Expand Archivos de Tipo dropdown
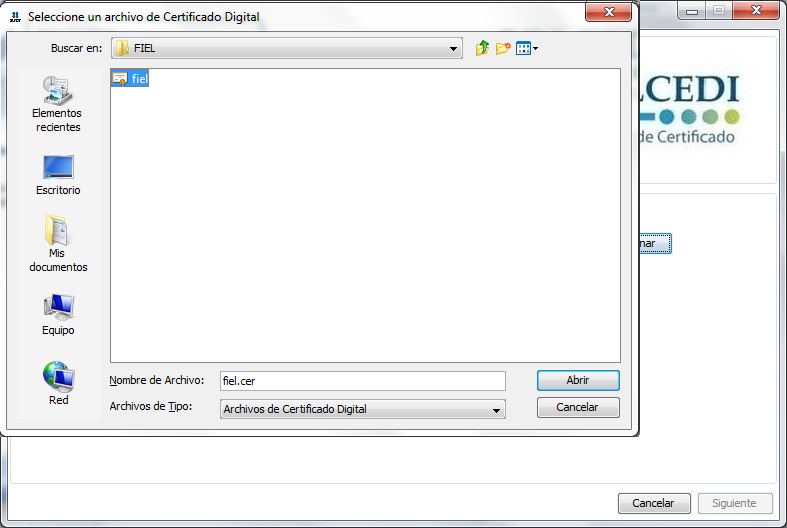The width and height of the screenshot is (787, 528). point(496,410)
